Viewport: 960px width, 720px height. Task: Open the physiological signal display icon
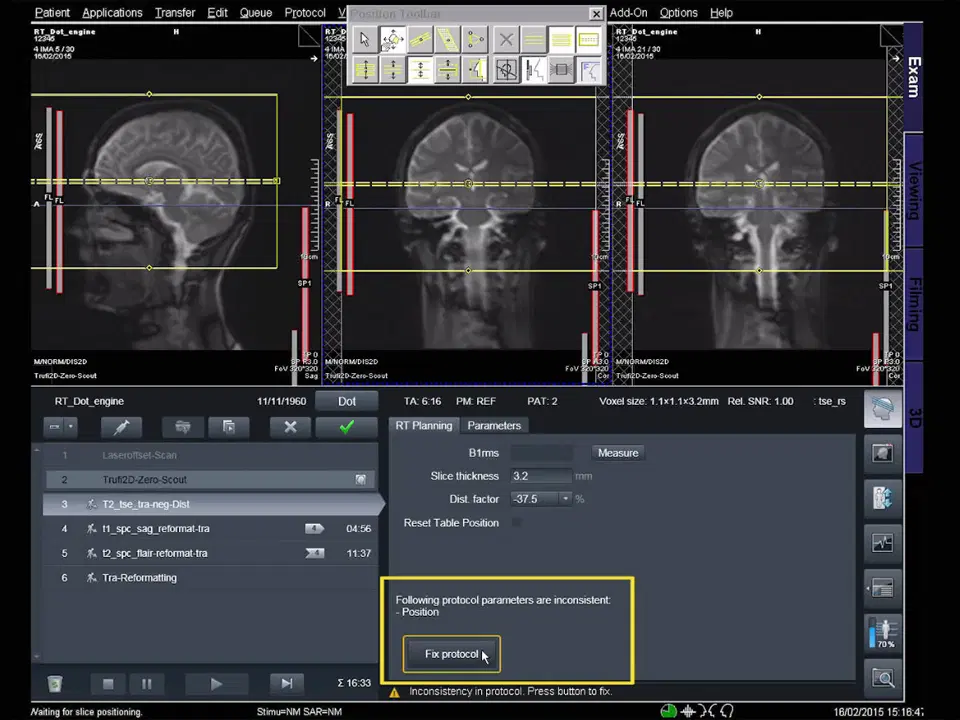882,543
